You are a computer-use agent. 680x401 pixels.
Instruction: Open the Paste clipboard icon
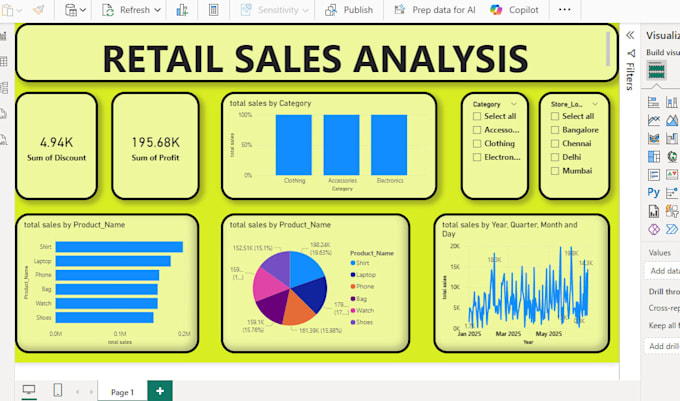(x=7, y=10)
